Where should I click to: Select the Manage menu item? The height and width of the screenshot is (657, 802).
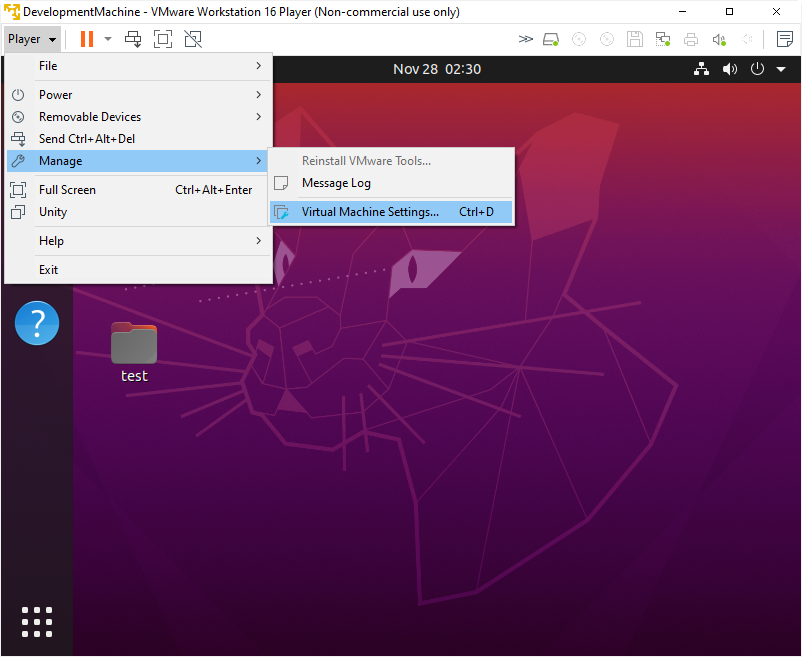[x=138, y=161]
